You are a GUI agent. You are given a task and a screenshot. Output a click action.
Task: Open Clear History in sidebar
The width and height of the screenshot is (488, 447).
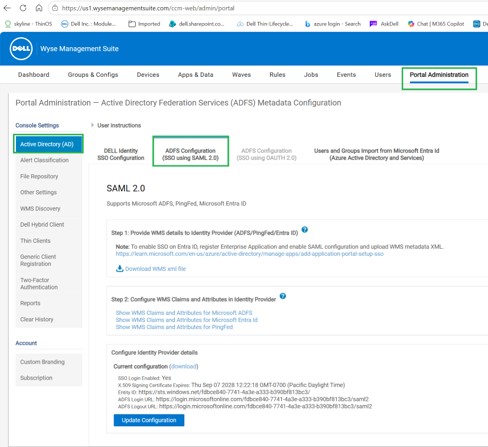(37, 319)
